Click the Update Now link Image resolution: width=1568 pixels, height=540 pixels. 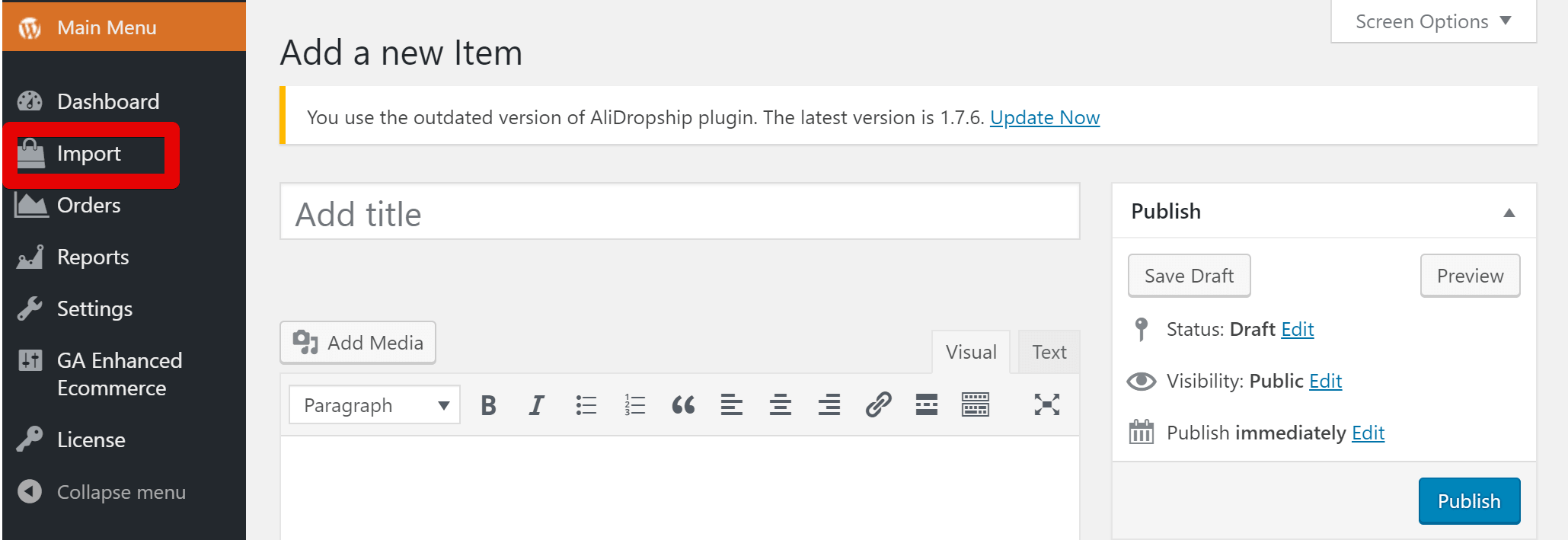click(1044, 118)
